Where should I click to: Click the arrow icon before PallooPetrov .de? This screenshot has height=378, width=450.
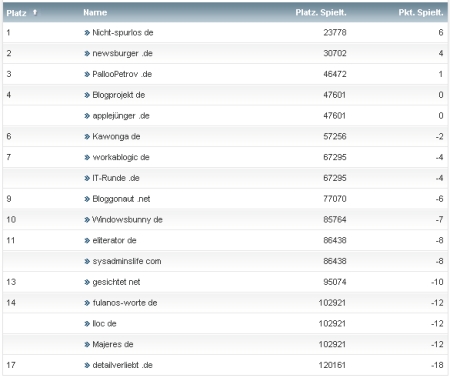87,74
